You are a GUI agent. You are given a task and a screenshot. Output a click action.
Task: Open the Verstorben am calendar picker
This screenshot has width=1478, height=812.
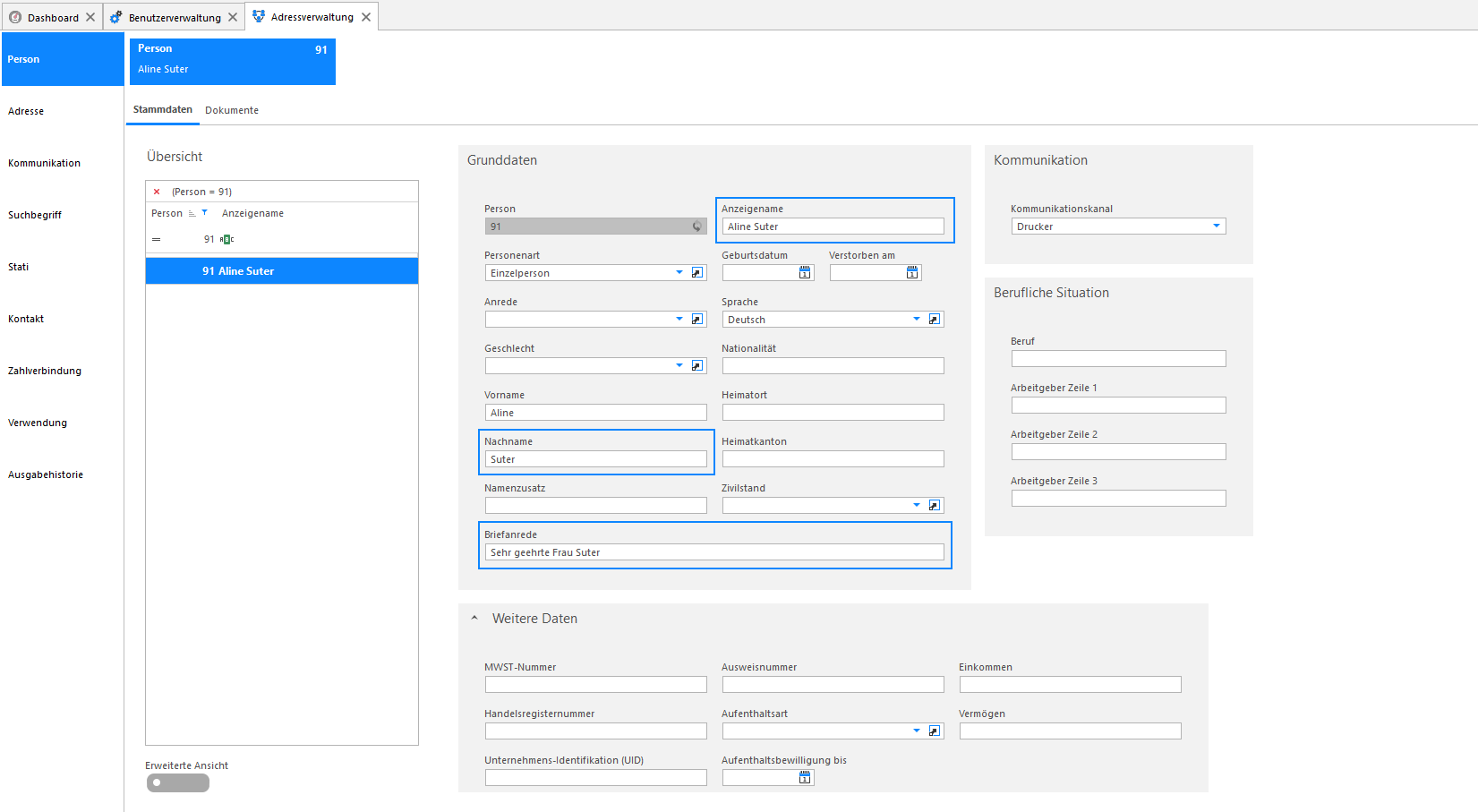[x=912, y=273]
